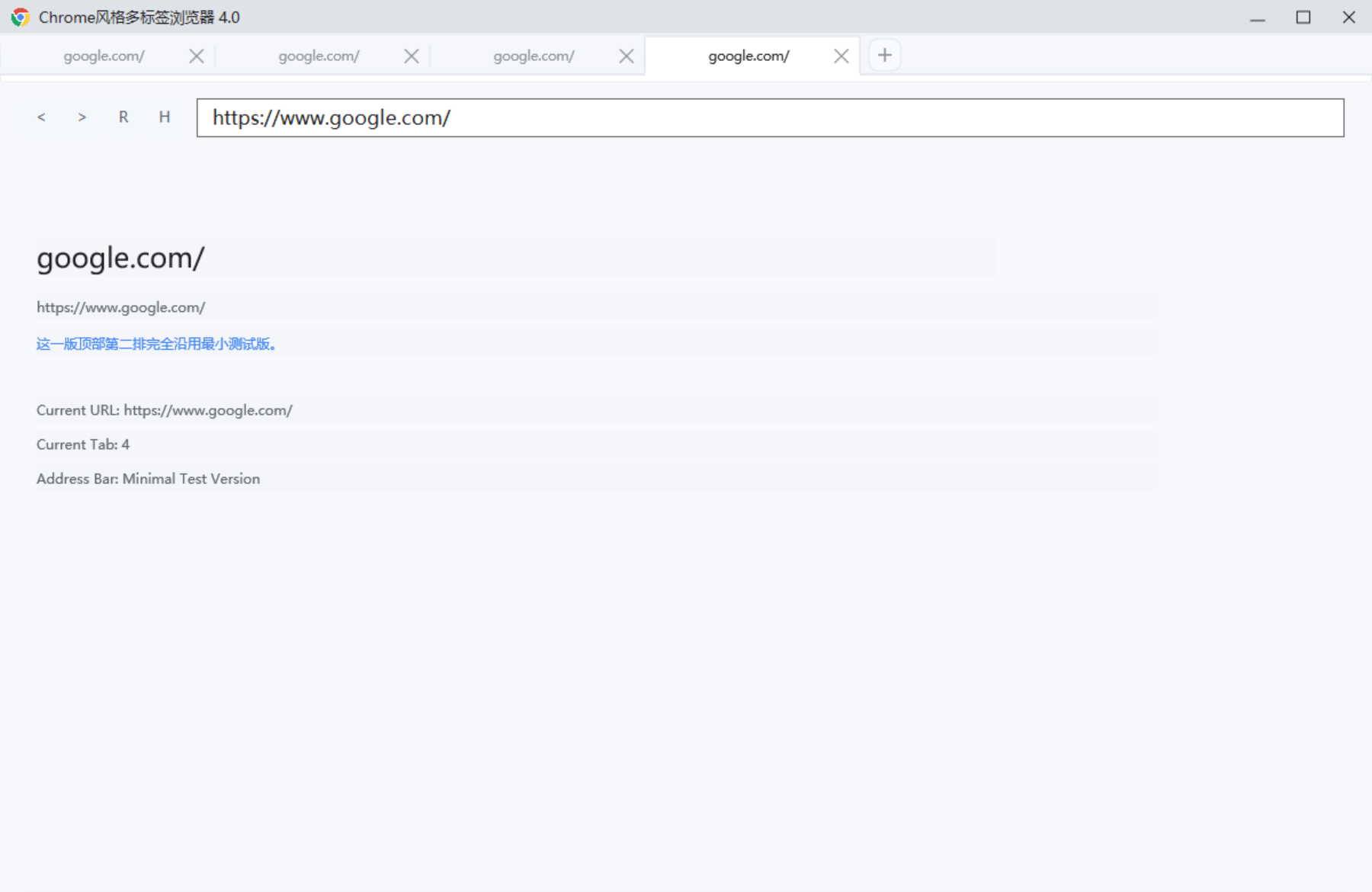Viewport: 1372px width, 892px height.
Task: Maximize the browser window
Action: click(1303, 18)
